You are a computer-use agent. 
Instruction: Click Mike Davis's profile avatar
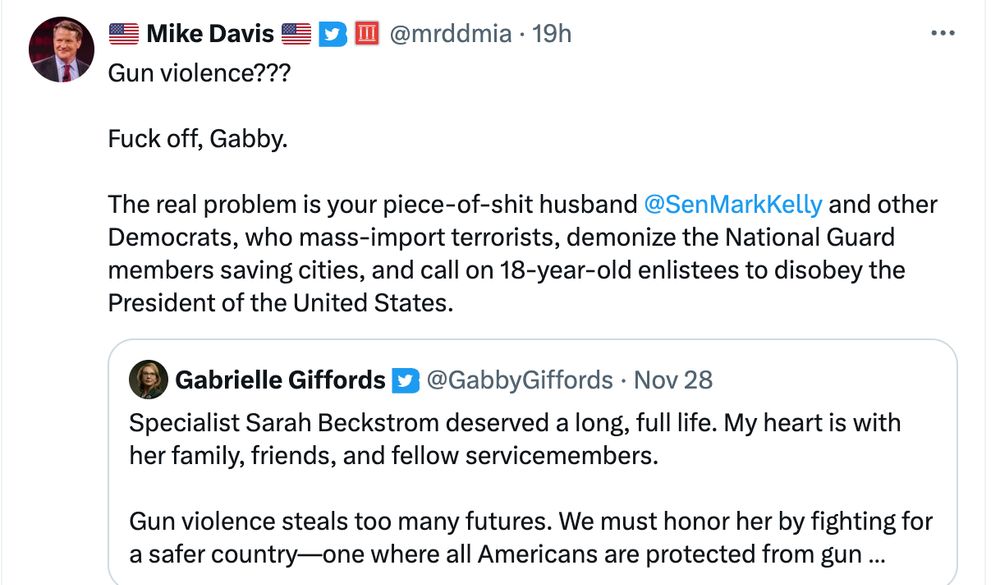point(61,49)
